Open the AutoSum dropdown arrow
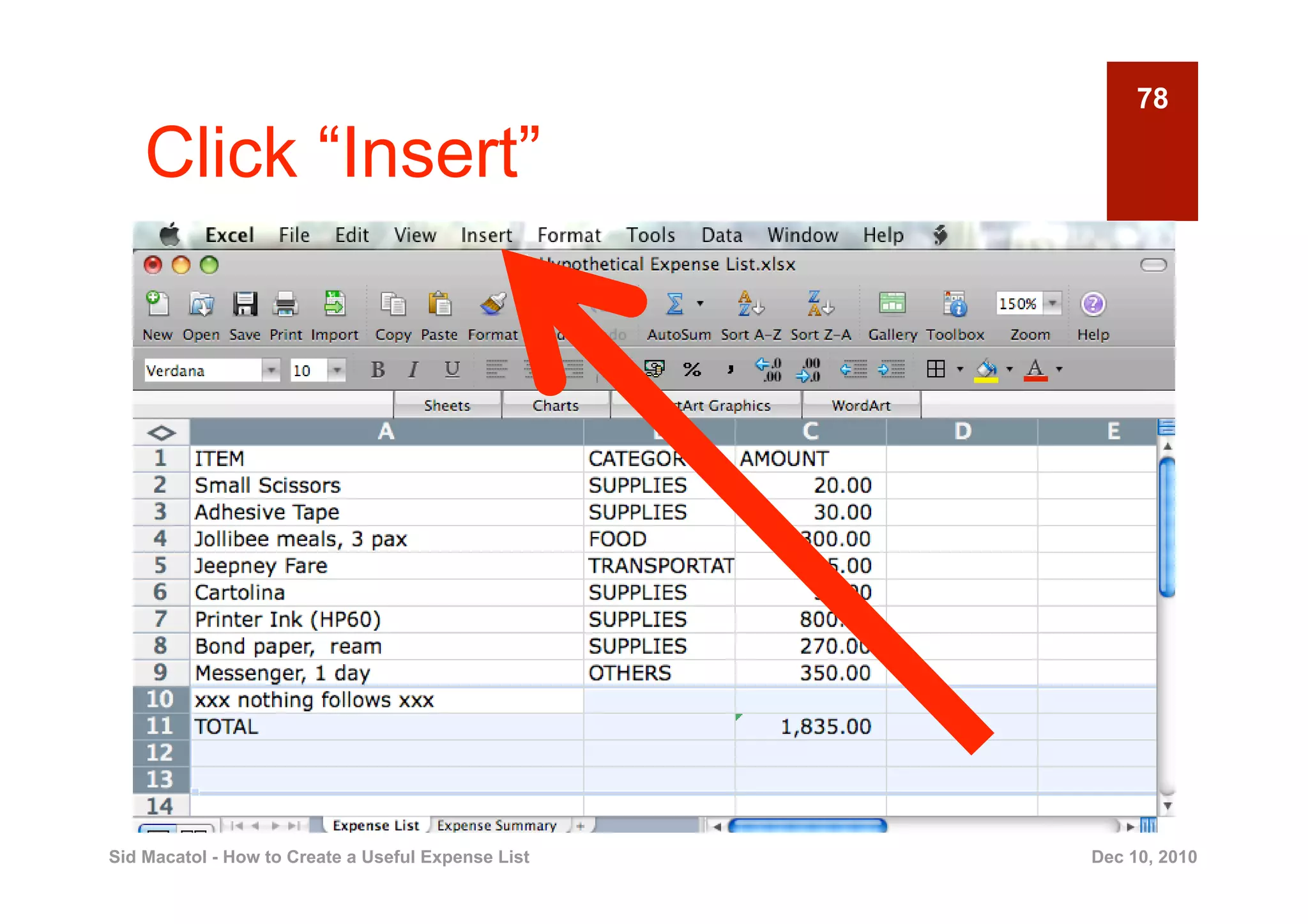The image size is (1308, 924). (700, 304)
